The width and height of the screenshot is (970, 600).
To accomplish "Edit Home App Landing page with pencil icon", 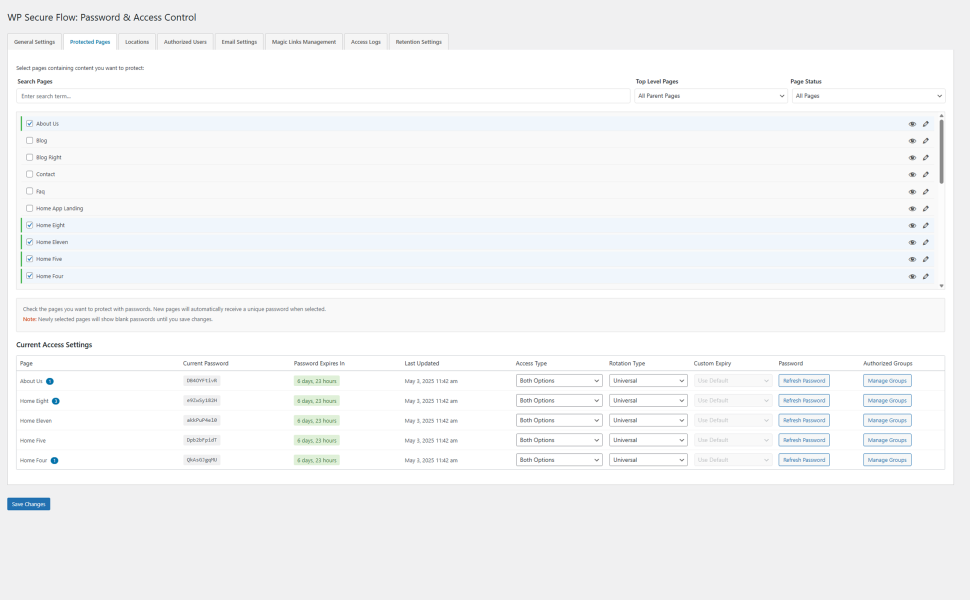I will 926,208.
